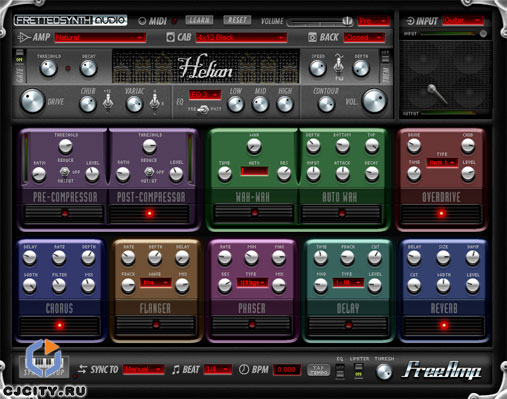Viewport: 507px width, 399px height.
Task: Click the Reverb SIZE knob
Action: pyautogui.click(x=443, y=258)
